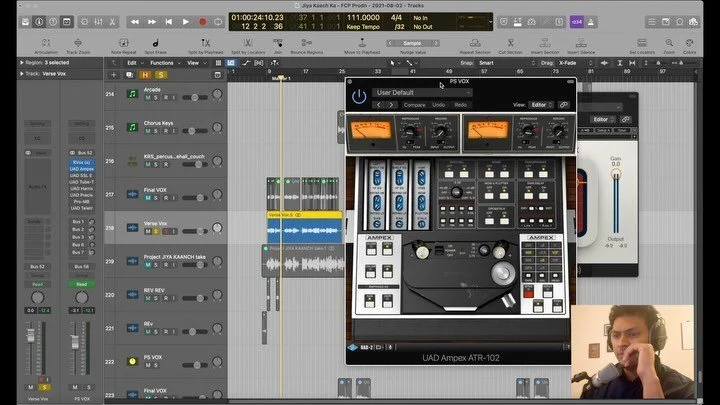
Task: Toggle the Metronome button
Action: coord(591,22)
